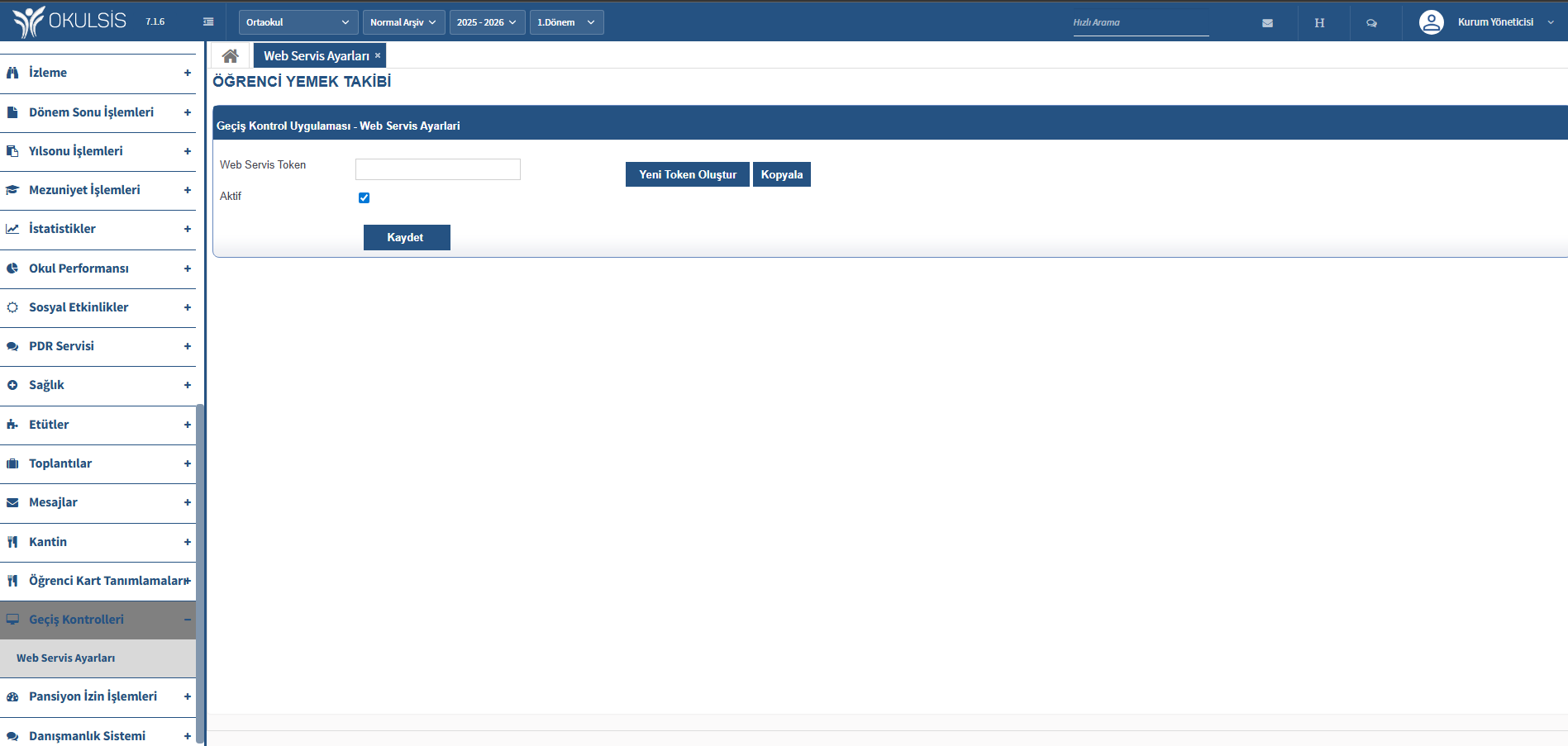1568x746 pixels.
Task: Open the envelope messages icon in header
Action: (1267, 23)
